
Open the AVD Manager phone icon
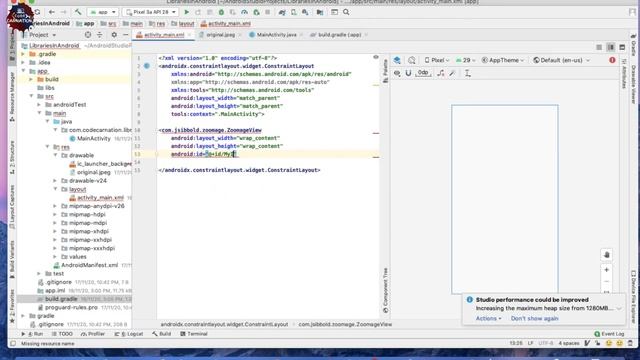pyautogui.click(x=293, y=12)
